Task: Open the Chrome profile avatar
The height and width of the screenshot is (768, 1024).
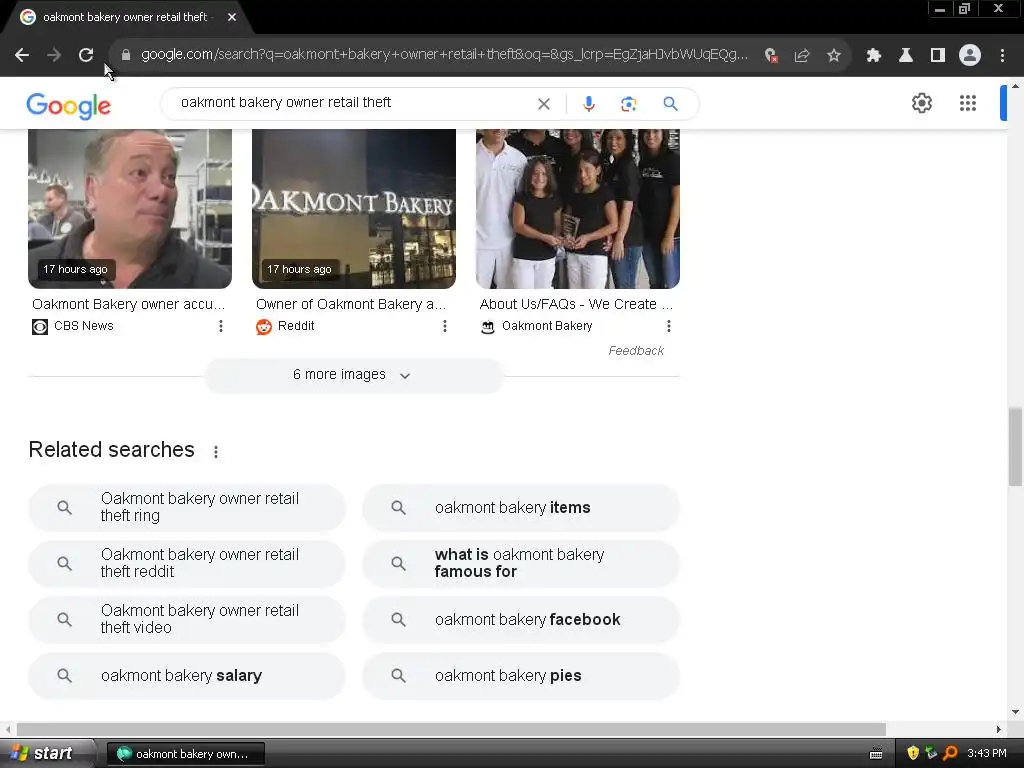Action: click(970, 56)
